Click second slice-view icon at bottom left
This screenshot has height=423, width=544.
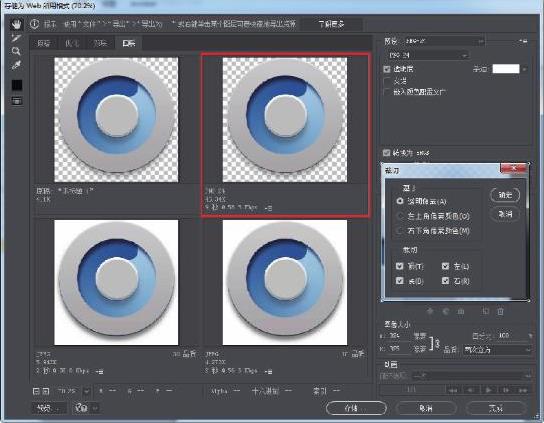(45, 391)
